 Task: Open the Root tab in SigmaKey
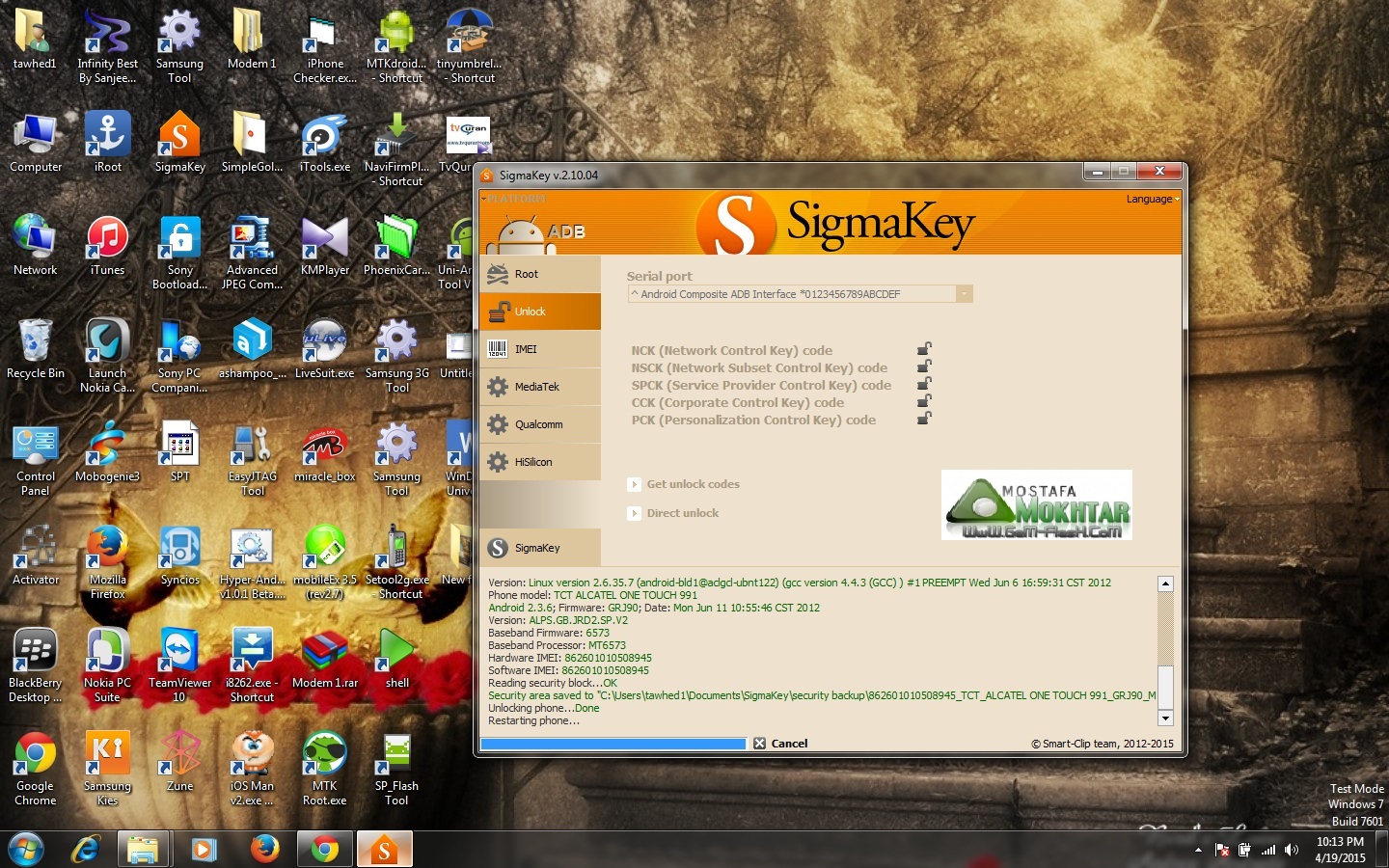539,274
